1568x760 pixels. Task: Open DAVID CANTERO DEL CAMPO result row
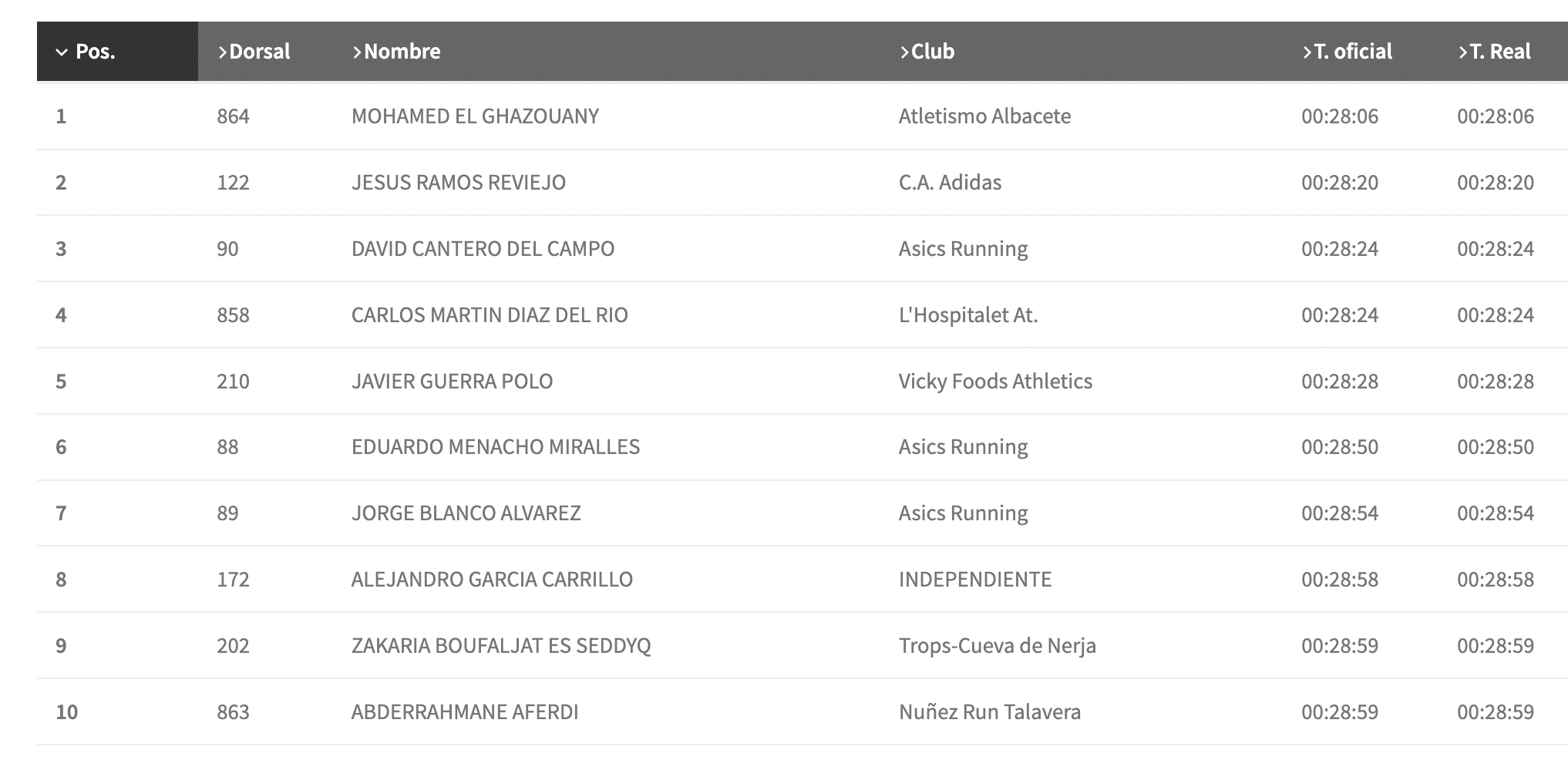click(x=802, y=249)
